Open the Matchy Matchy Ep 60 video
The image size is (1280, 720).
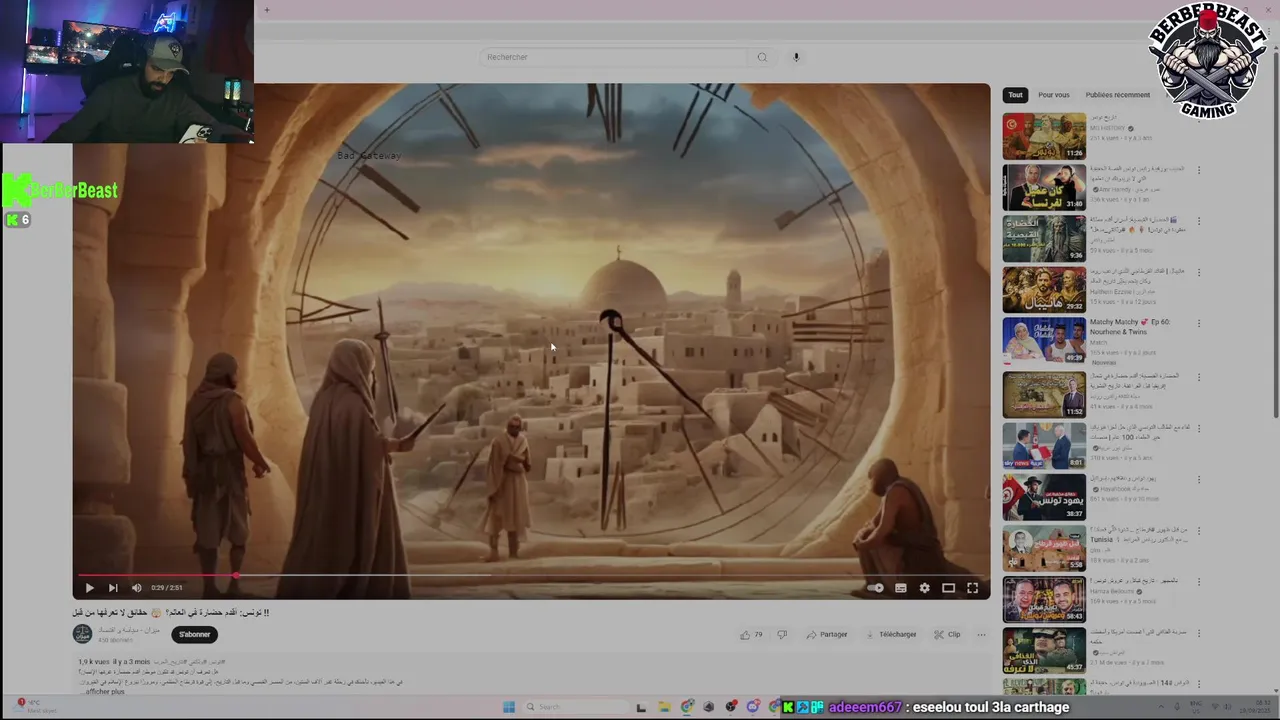tap(1044, 340)
